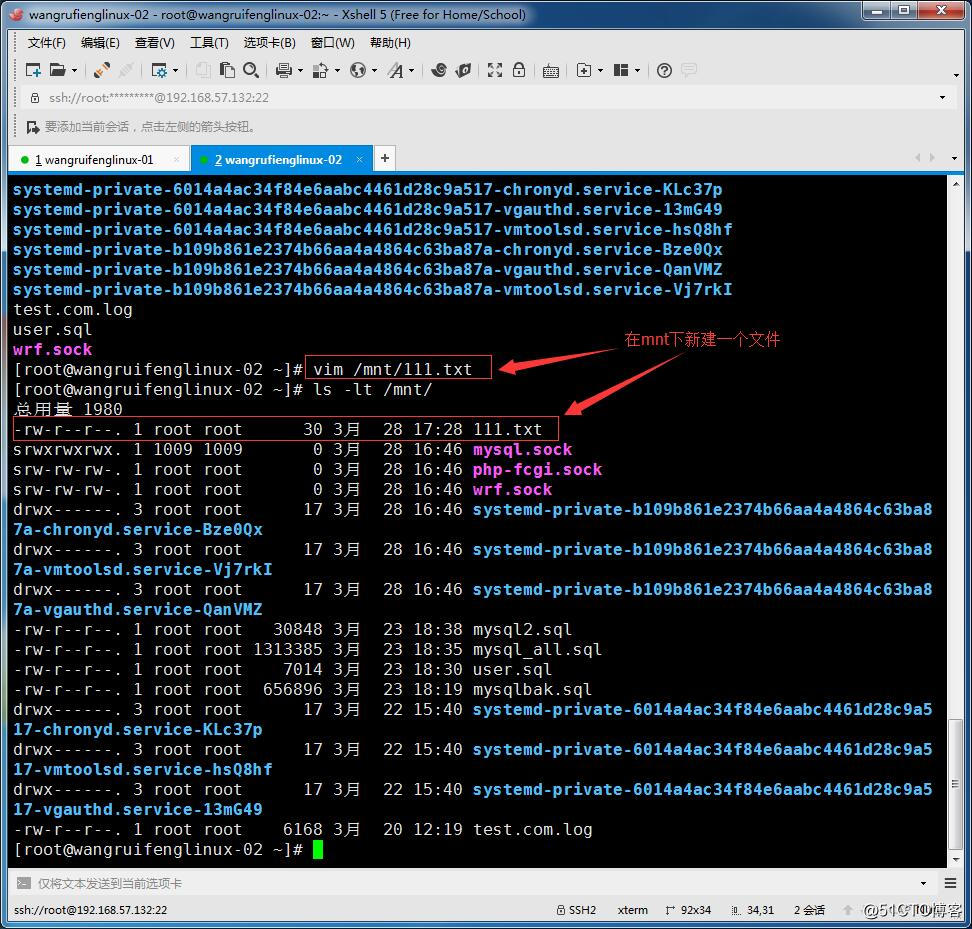Image resolution: width=972 pixels, height=929 pixels.
Task: Open the 编辑(E) menu
Action: click(x=100, y=43)
